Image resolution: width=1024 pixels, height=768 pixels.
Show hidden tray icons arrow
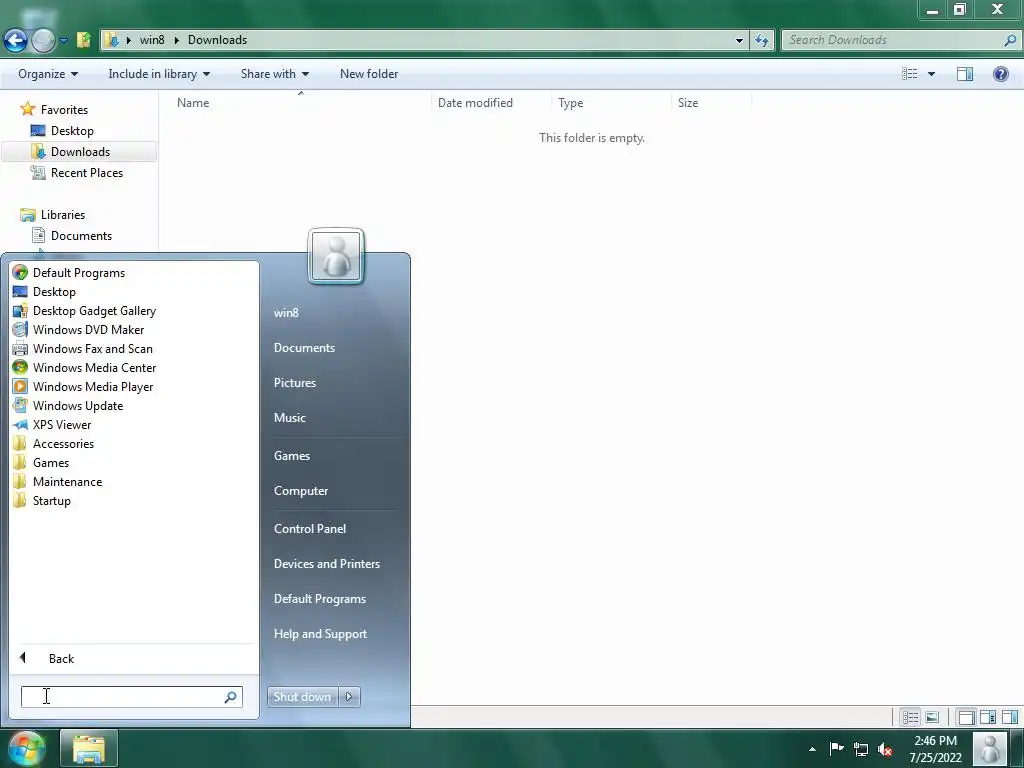[x=812, y=749]
